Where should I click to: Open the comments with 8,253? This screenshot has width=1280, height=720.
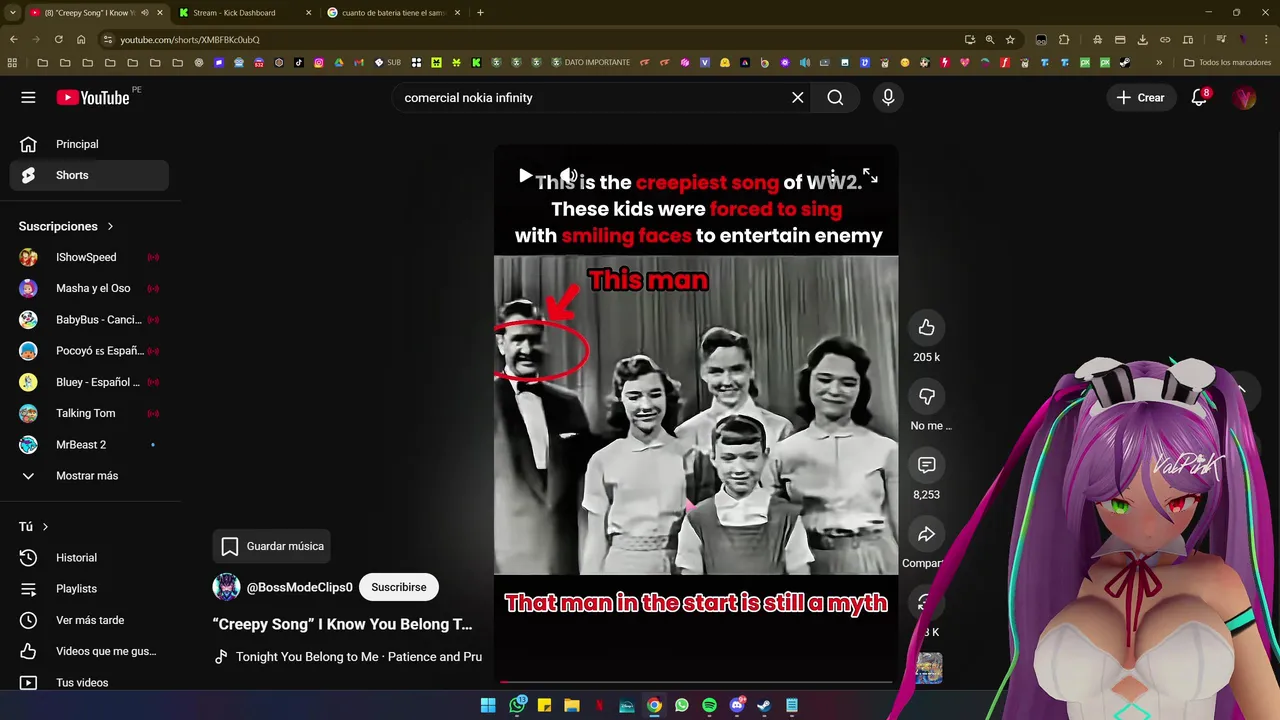point(927,465)
